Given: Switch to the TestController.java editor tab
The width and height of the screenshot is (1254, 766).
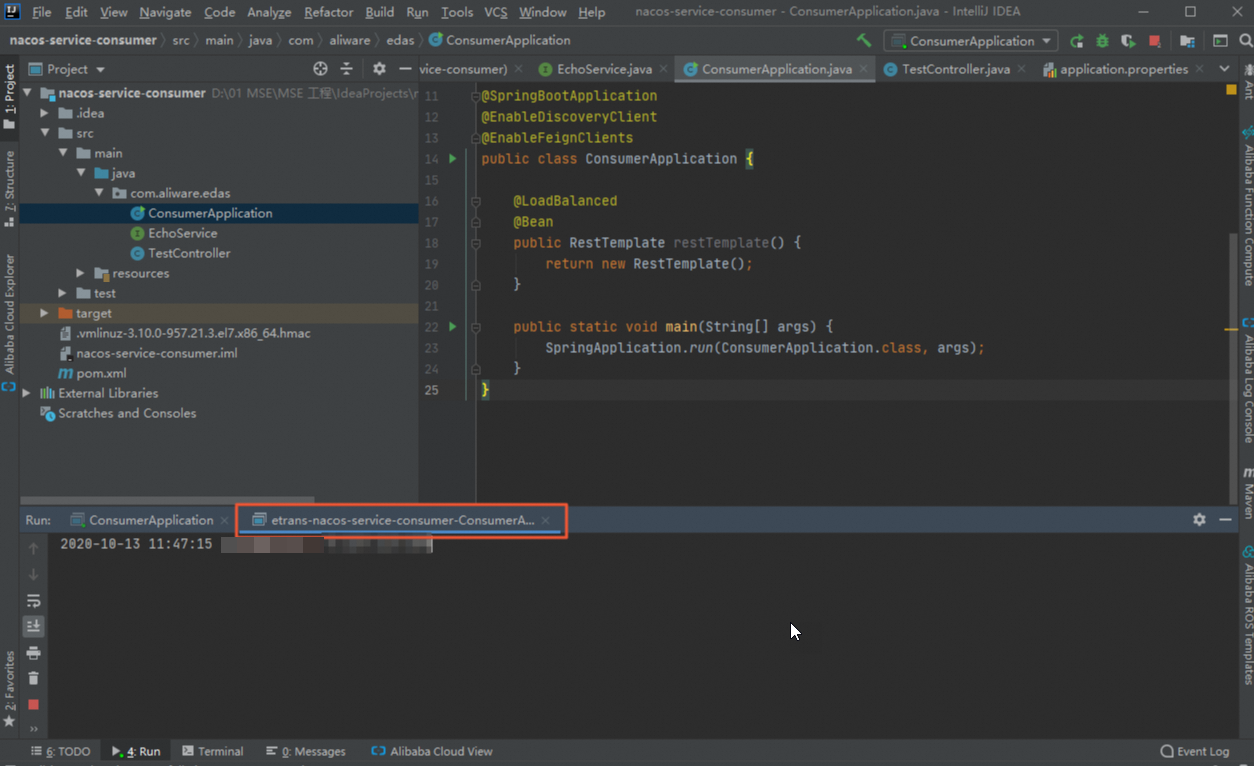Looking at the screenshot, I should 955,69.
